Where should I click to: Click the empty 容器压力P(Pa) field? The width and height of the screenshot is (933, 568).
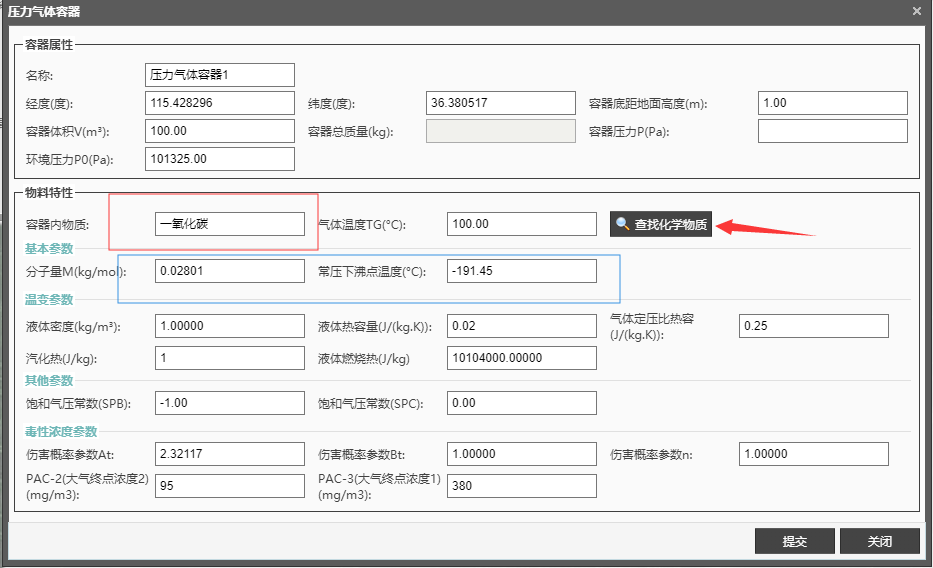(x=832, y=131)
